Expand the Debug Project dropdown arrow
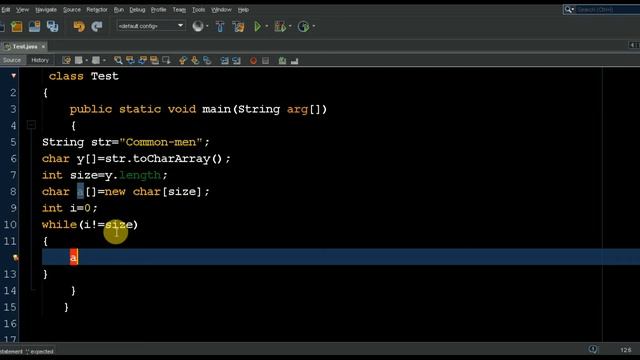Screen dimensions: 640x360 [x=290, y=27]
